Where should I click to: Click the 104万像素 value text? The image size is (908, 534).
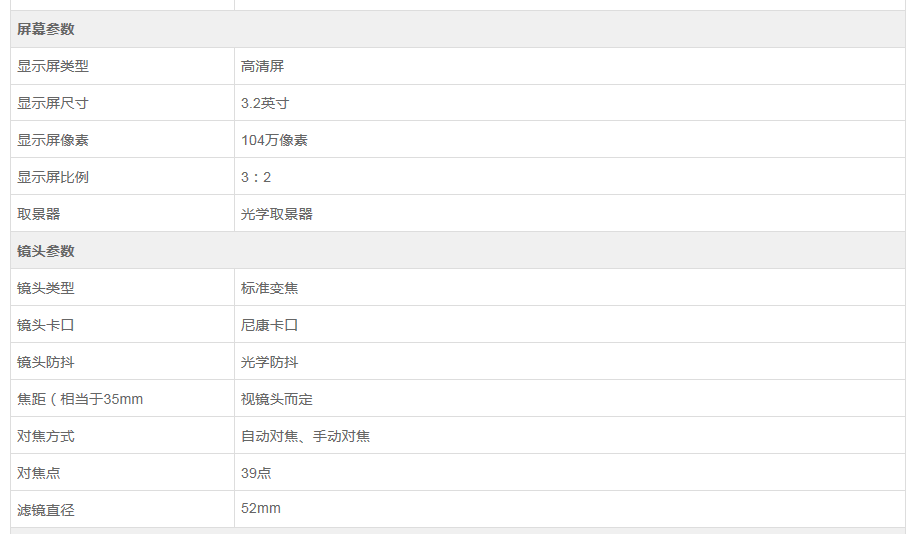tap(274, 140)
